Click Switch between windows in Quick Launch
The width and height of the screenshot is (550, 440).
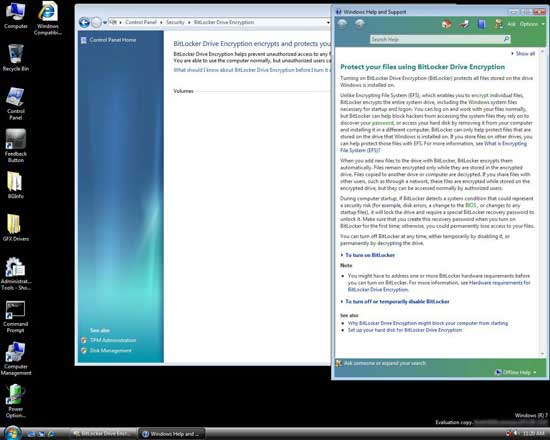click(41, 434)
